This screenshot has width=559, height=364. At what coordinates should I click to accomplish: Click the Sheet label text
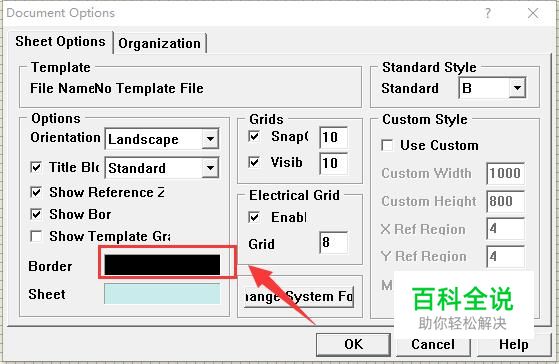coord(47,294)
